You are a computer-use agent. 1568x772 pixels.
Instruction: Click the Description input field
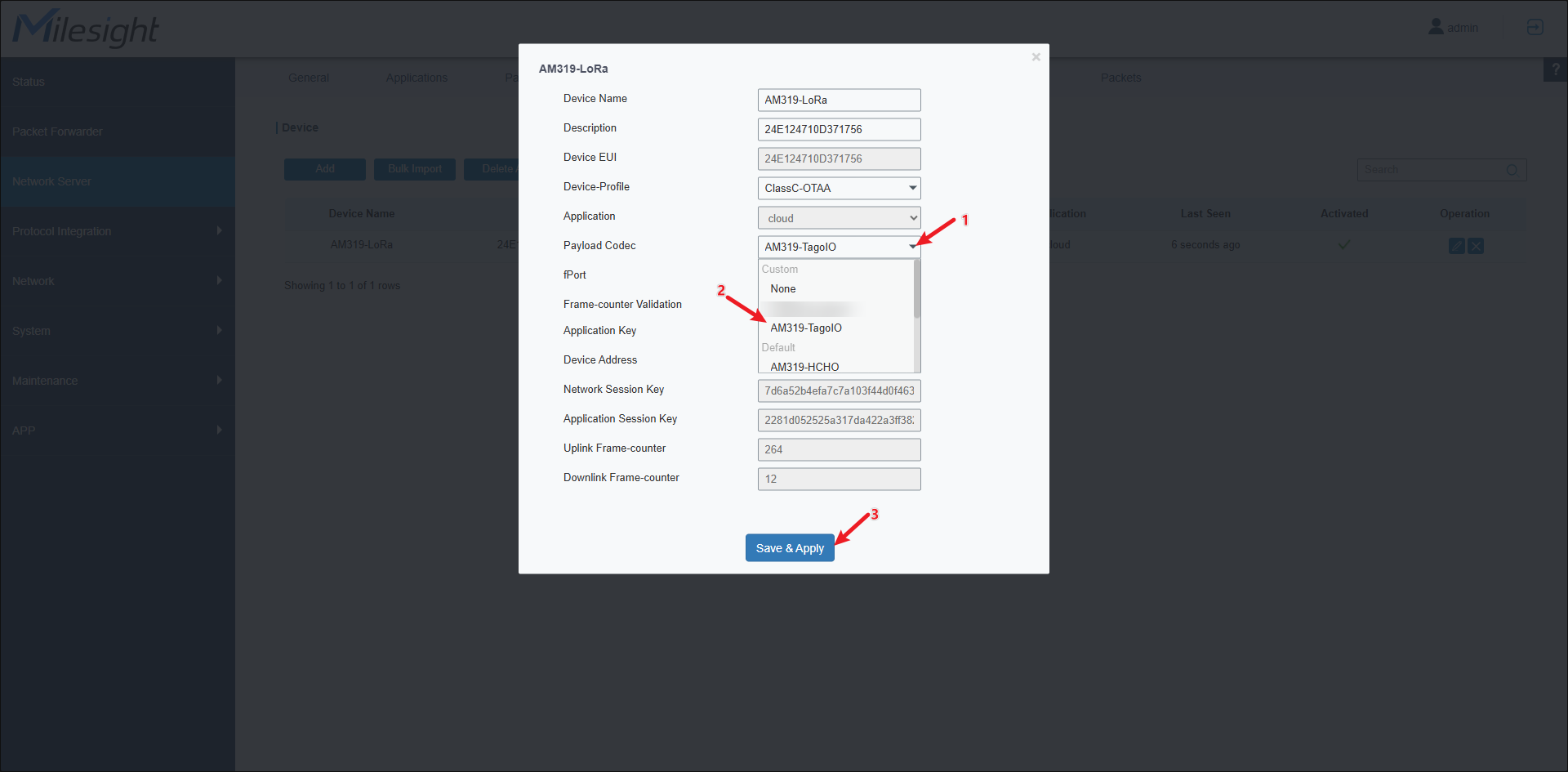click(x=839, y=129)
